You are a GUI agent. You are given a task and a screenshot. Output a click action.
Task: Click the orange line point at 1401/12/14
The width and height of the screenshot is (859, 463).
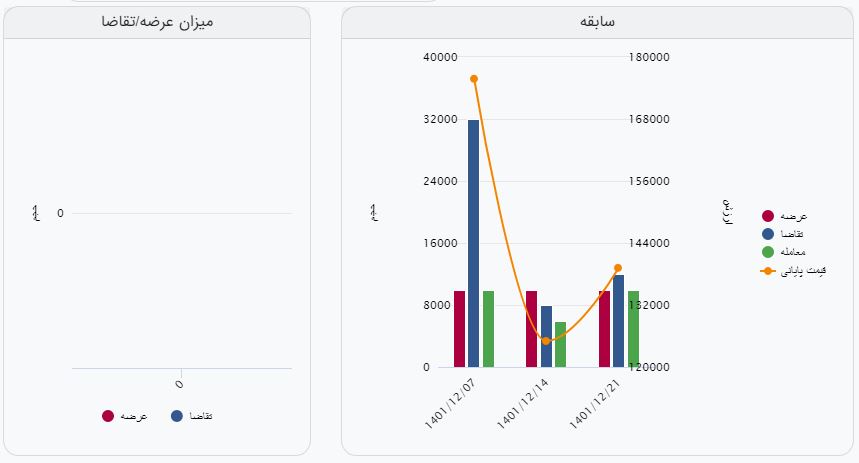click(546, 341)
